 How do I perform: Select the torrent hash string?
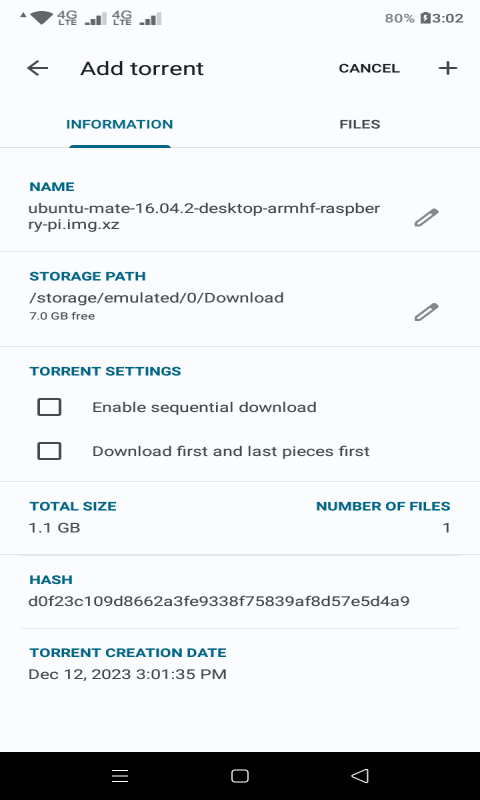(x=219, y=601)
